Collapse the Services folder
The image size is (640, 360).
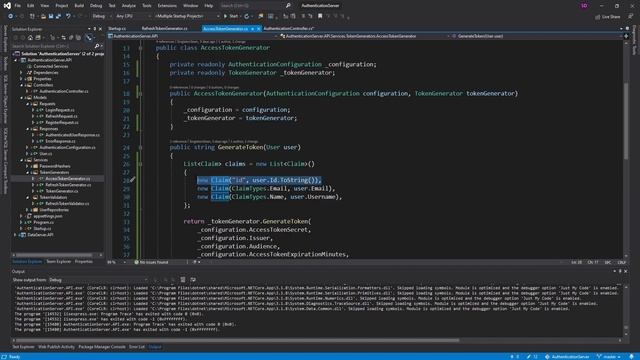22,160
